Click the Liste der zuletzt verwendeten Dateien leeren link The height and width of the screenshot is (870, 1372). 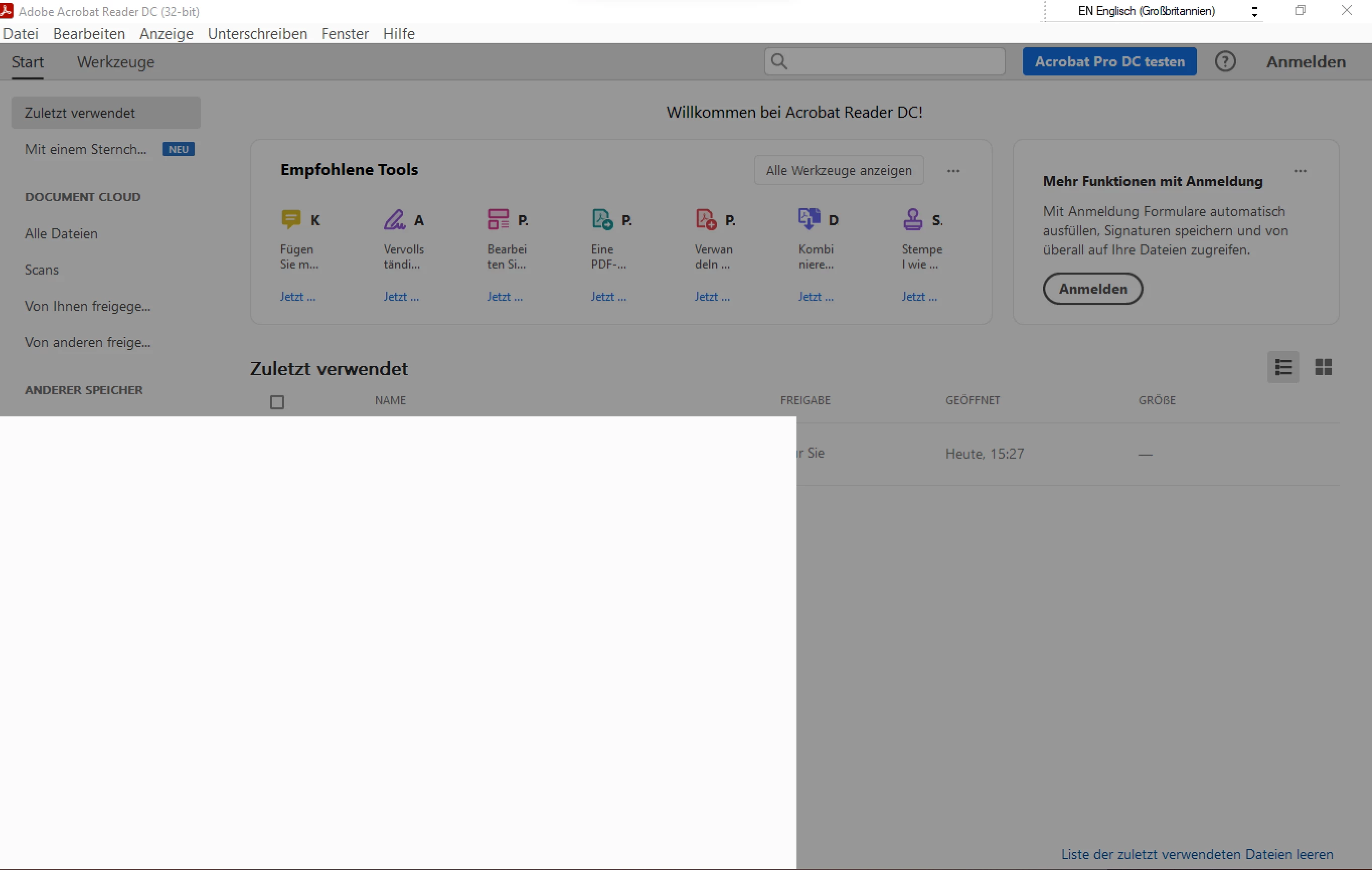[x=1197, y=854]
